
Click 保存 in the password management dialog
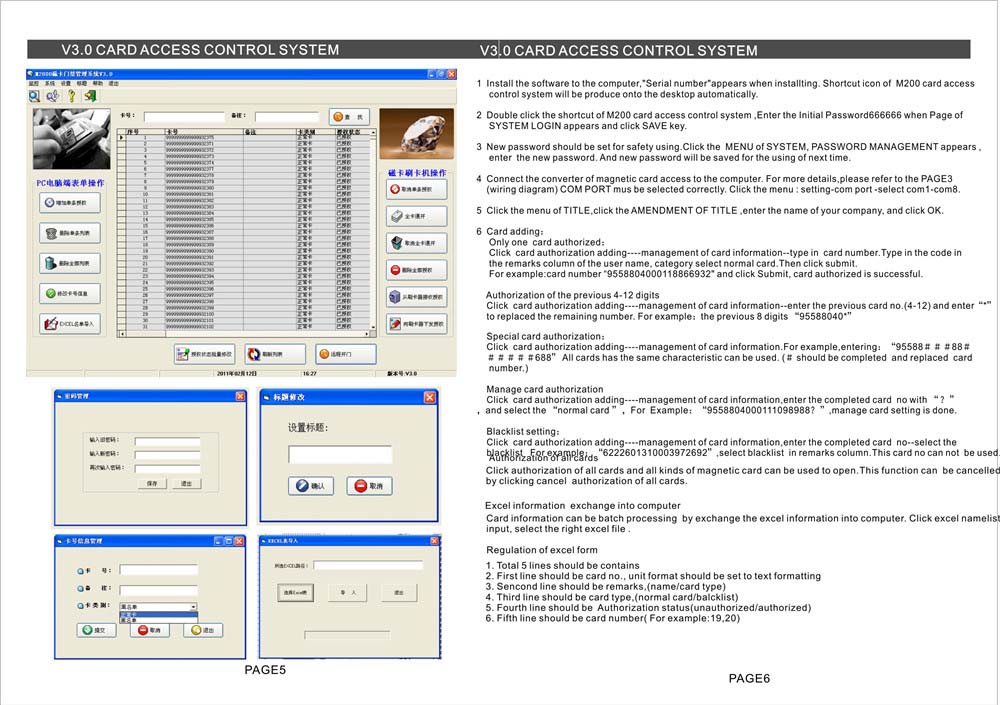pyautogui.click(x=152, y=484)
